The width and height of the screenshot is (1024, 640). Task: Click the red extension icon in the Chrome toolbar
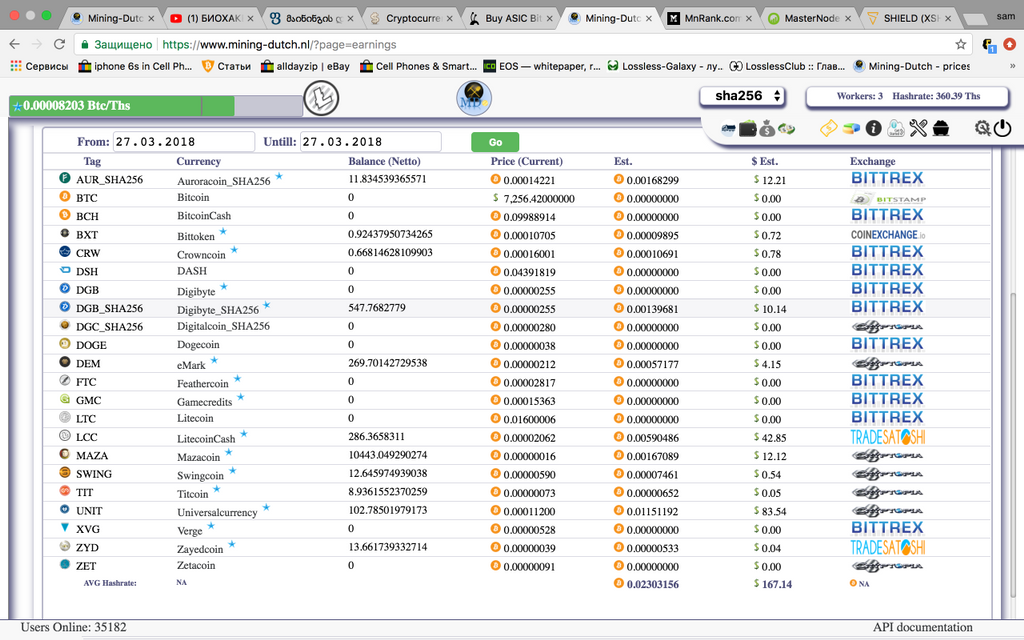(x=1009, y=44)
